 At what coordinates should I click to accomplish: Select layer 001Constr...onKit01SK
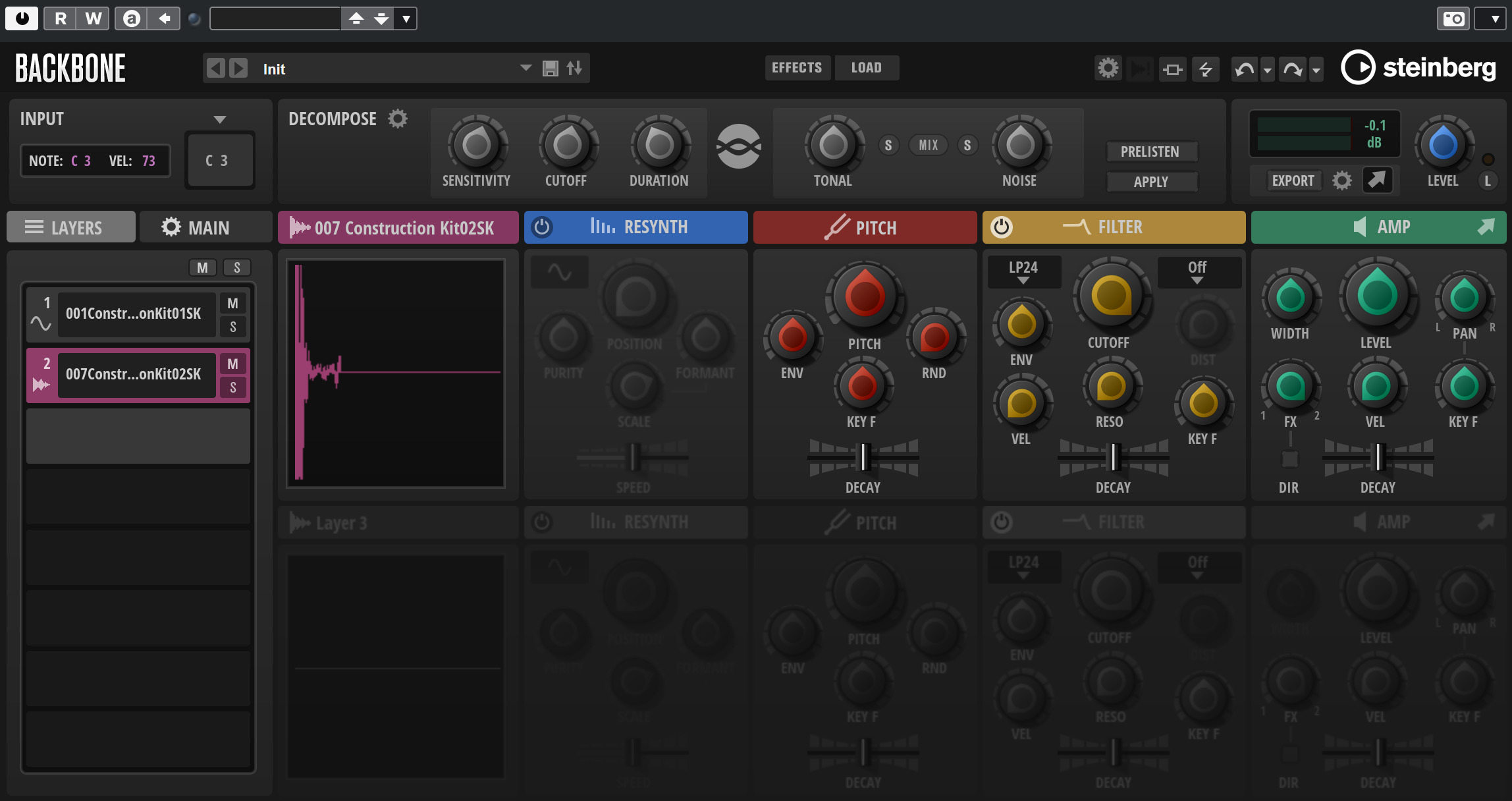136,314
